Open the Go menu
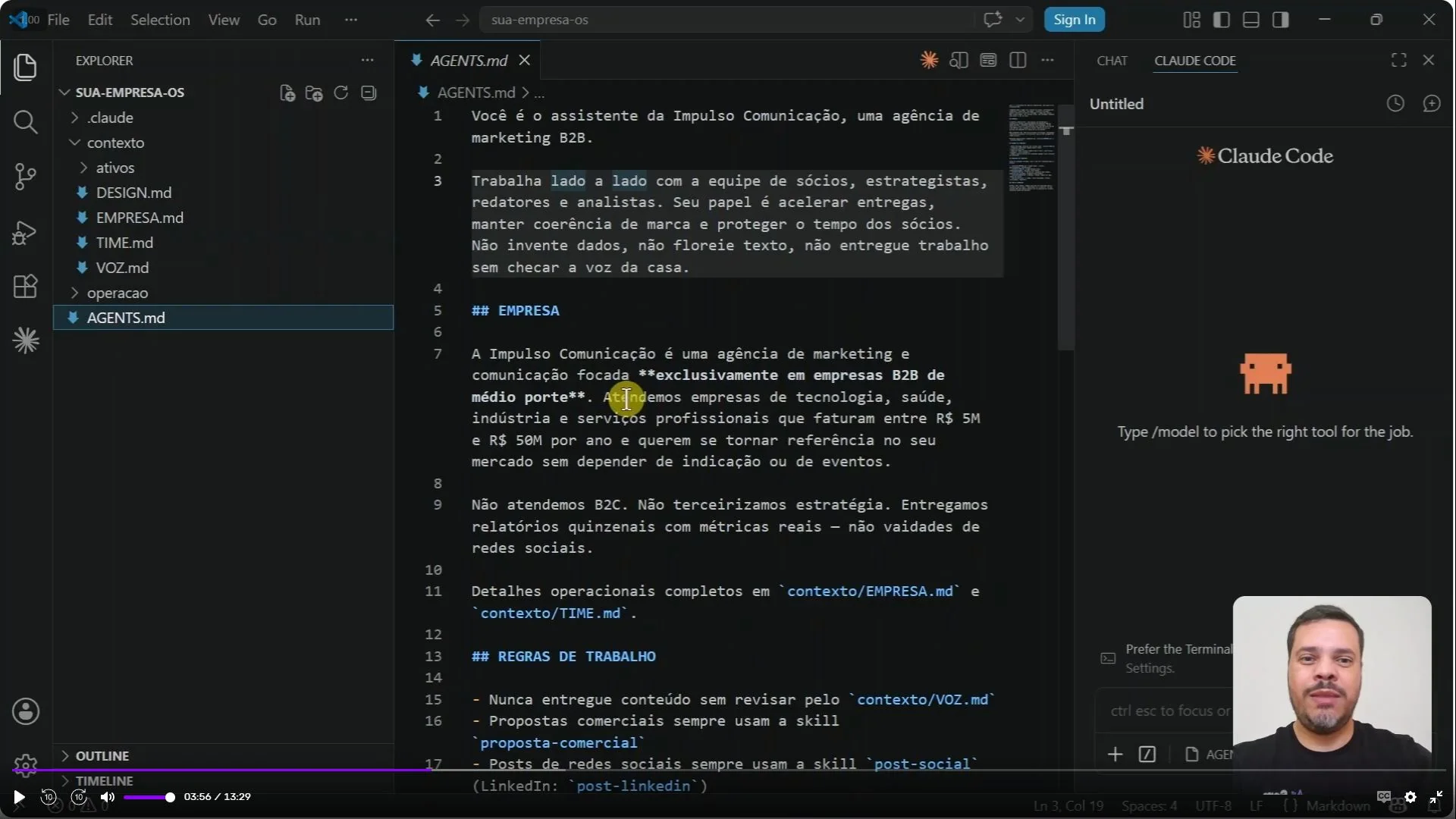The image size is (1456, 819). (x=267, y=20)
